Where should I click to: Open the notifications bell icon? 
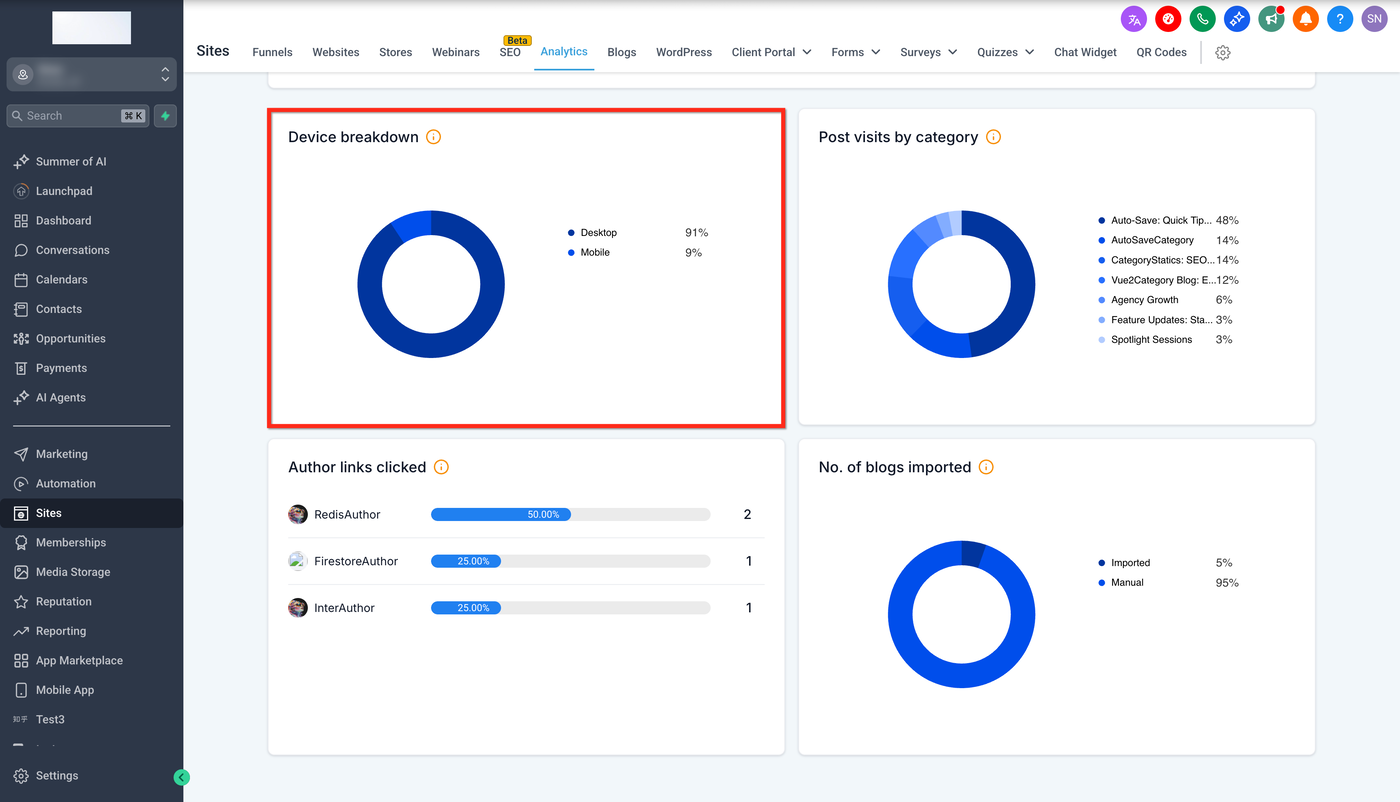(1305, 19)
